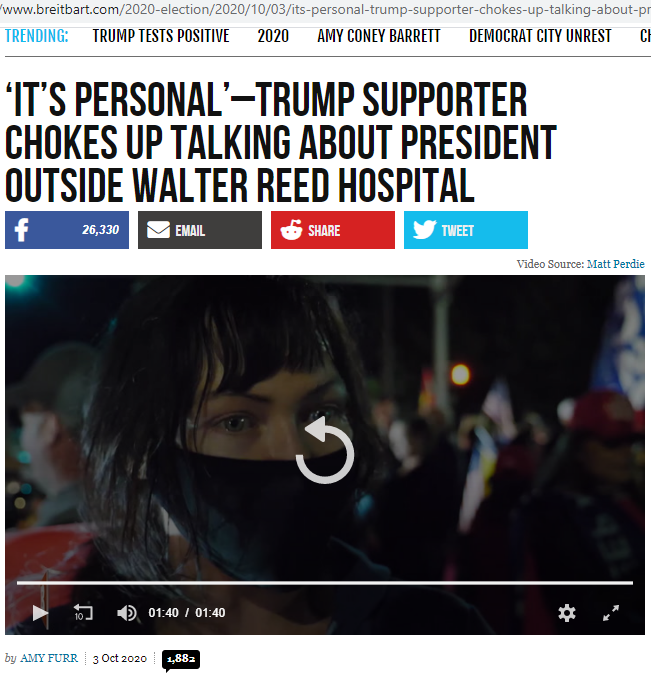Mute the video volume speaker
This screenshot has height=675, width=651.
127,613
